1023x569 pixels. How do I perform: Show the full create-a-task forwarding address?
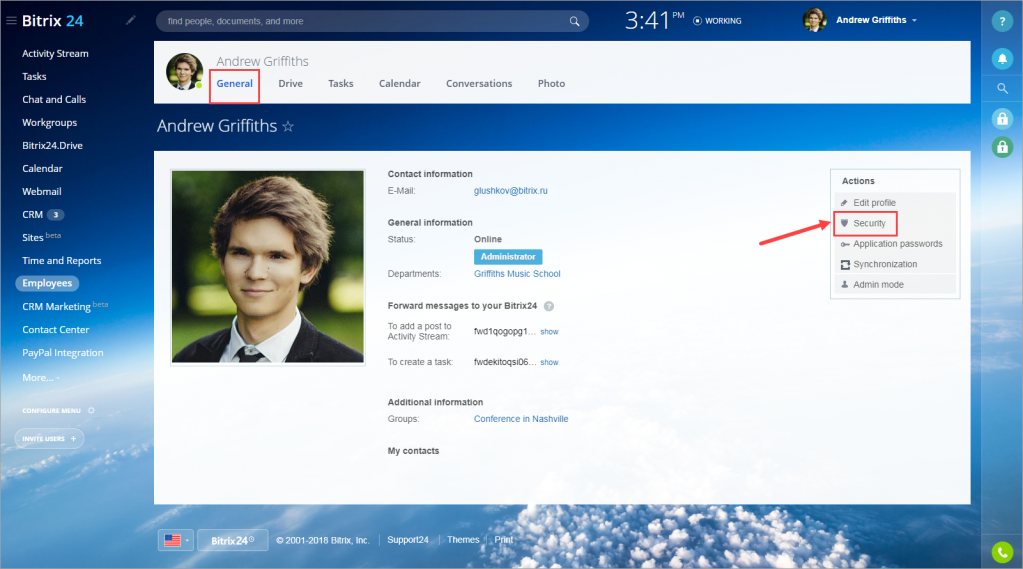point(549,362)
